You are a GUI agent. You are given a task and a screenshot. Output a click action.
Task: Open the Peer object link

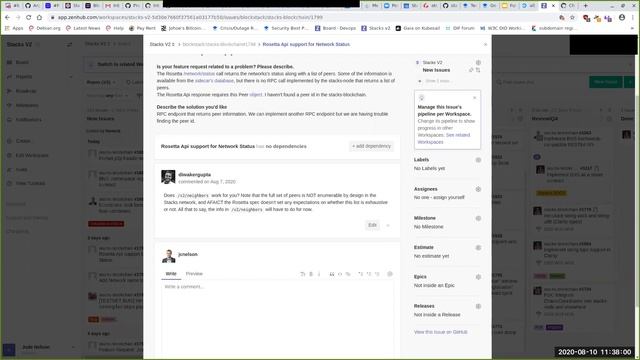[256, 95]
